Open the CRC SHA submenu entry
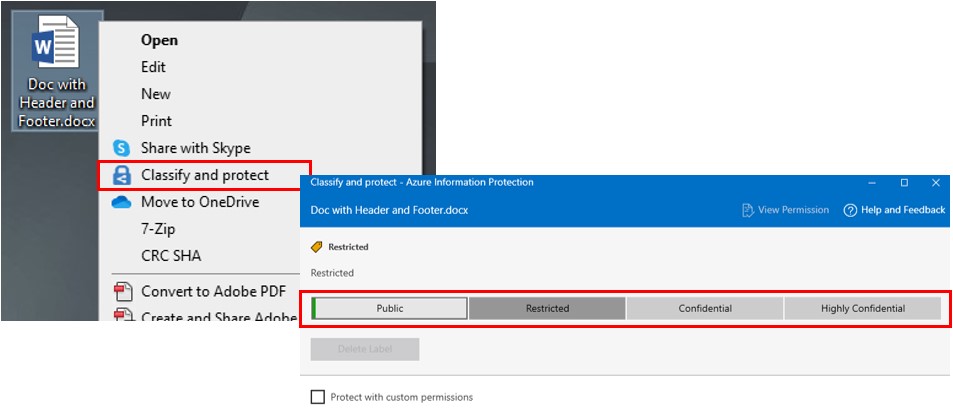953x418 pixels. 171,256
